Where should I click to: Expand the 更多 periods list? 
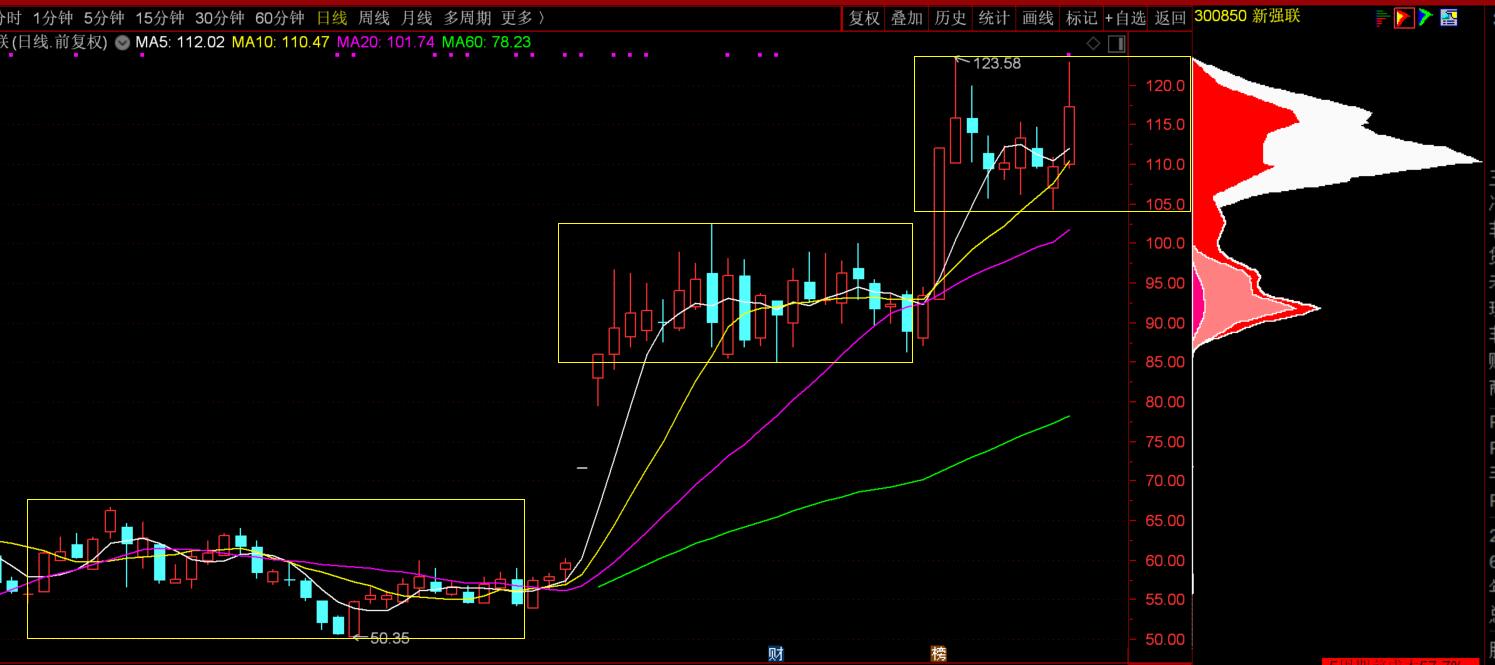(522, 18)
